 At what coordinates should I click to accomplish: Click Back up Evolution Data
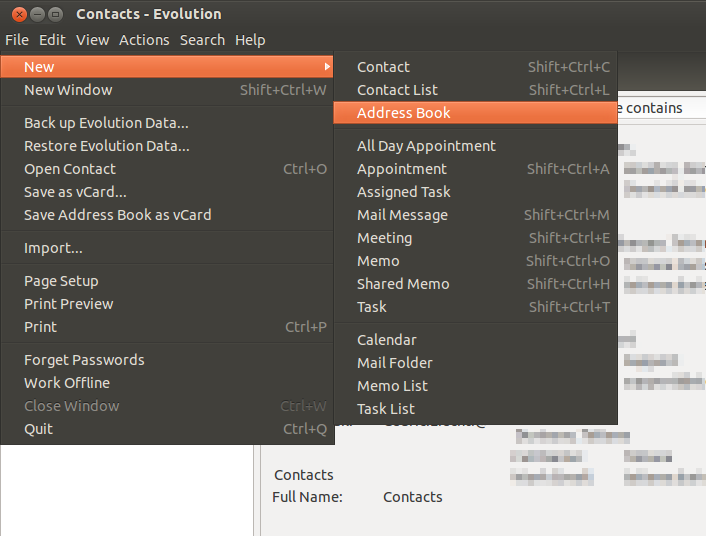coord(106,123)
